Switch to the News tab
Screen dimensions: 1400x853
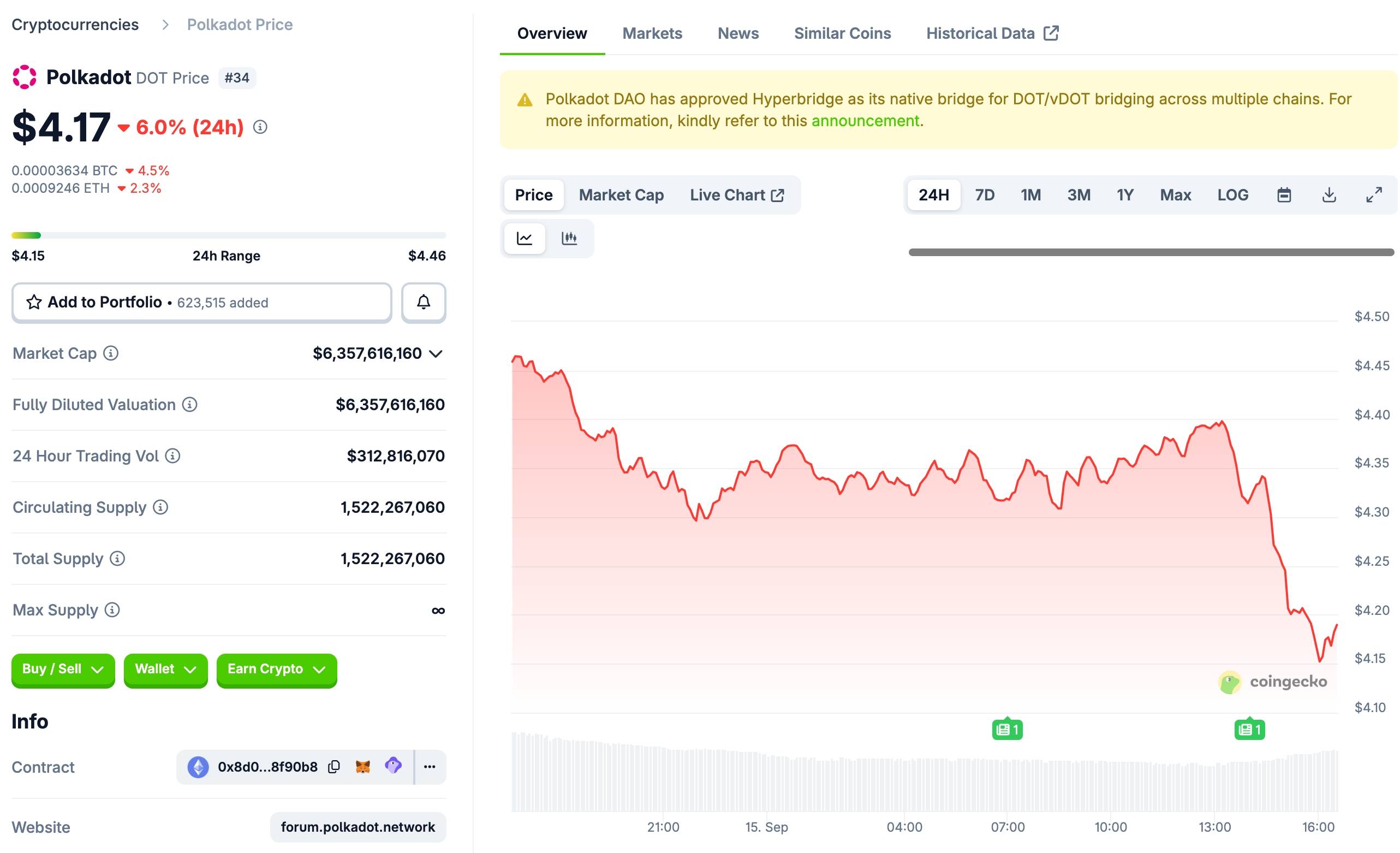[738, 33]
